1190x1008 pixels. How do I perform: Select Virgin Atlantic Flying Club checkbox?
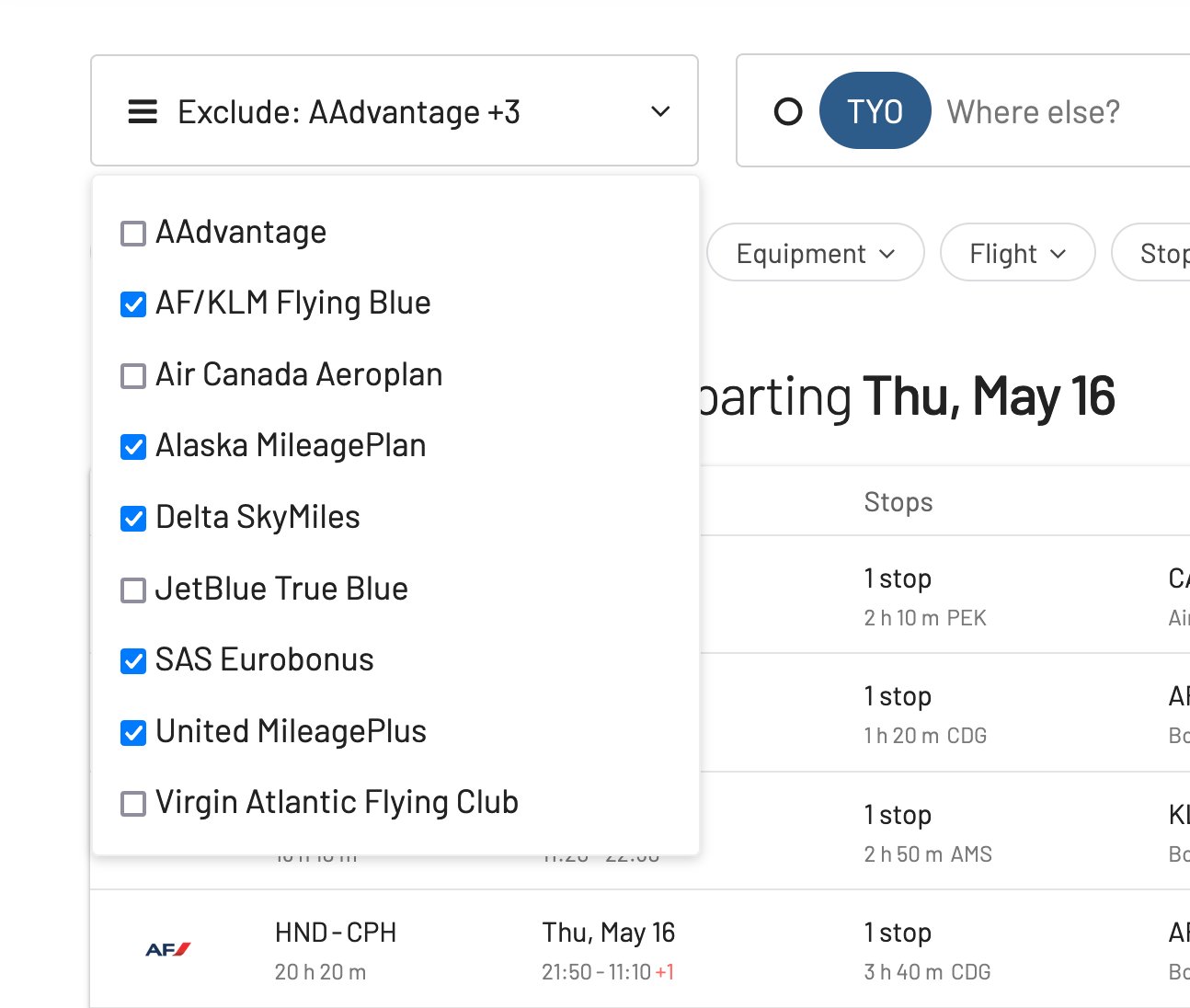pyautogui.click(x=133, y=804)
